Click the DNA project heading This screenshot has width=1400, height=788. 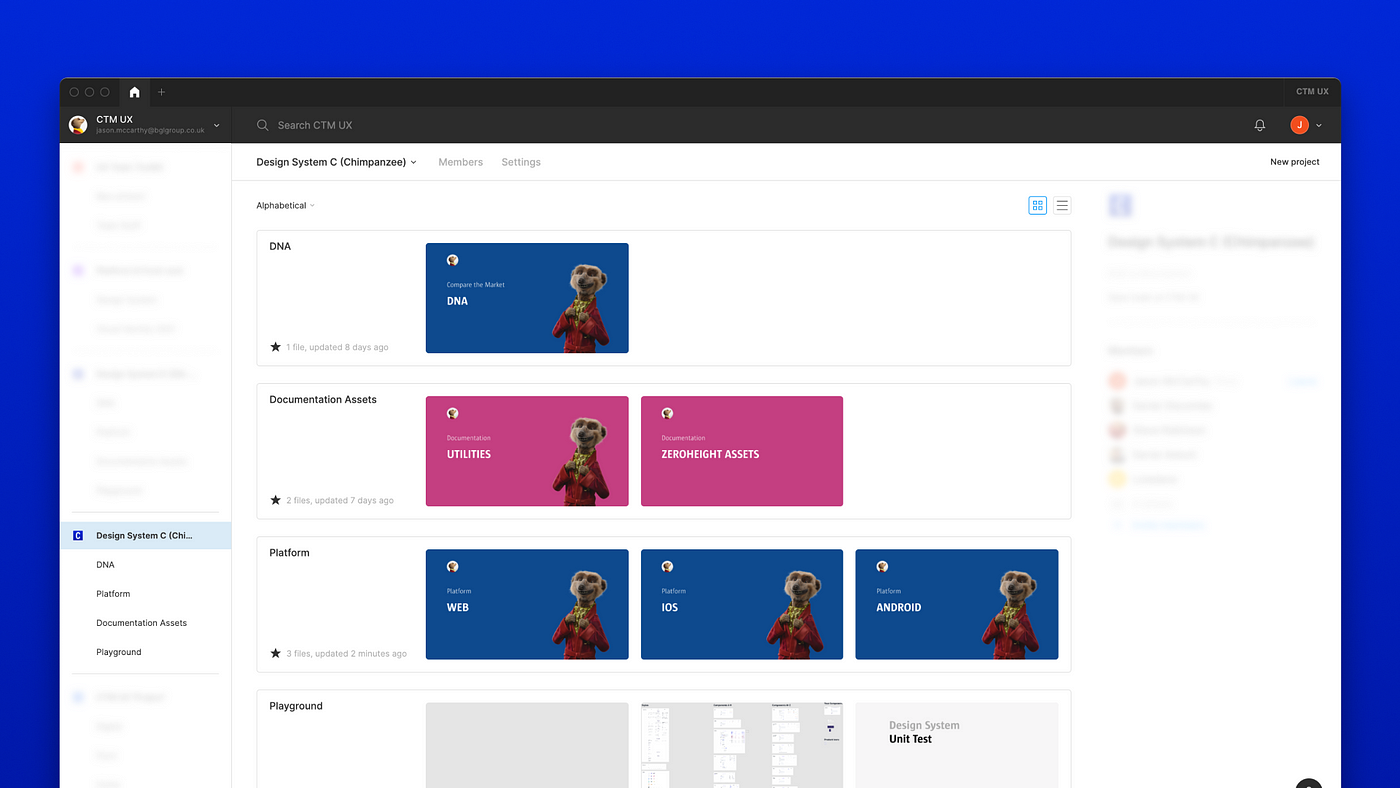coord(280,246)
